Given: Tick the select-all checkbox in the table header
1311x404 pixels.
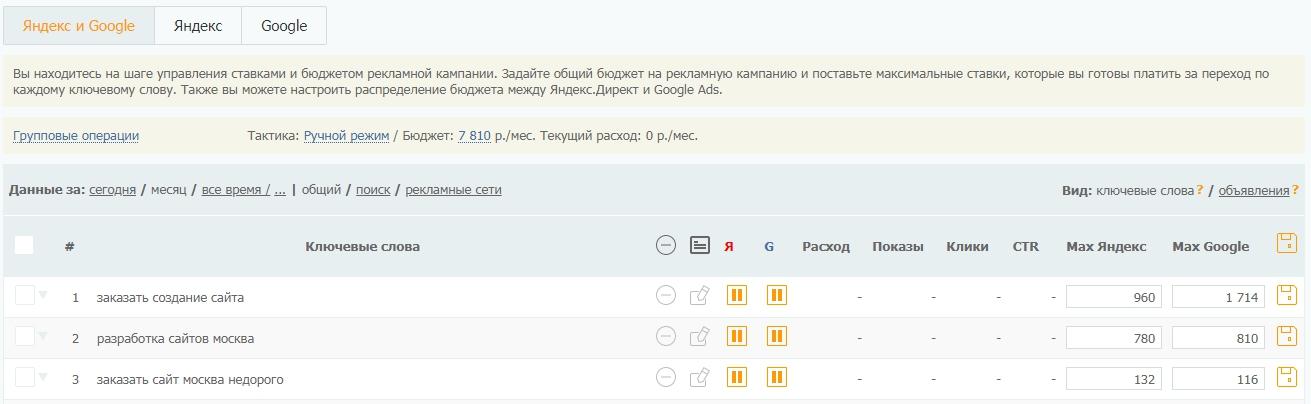Looking at the screenshot, I should coord(24,245).
